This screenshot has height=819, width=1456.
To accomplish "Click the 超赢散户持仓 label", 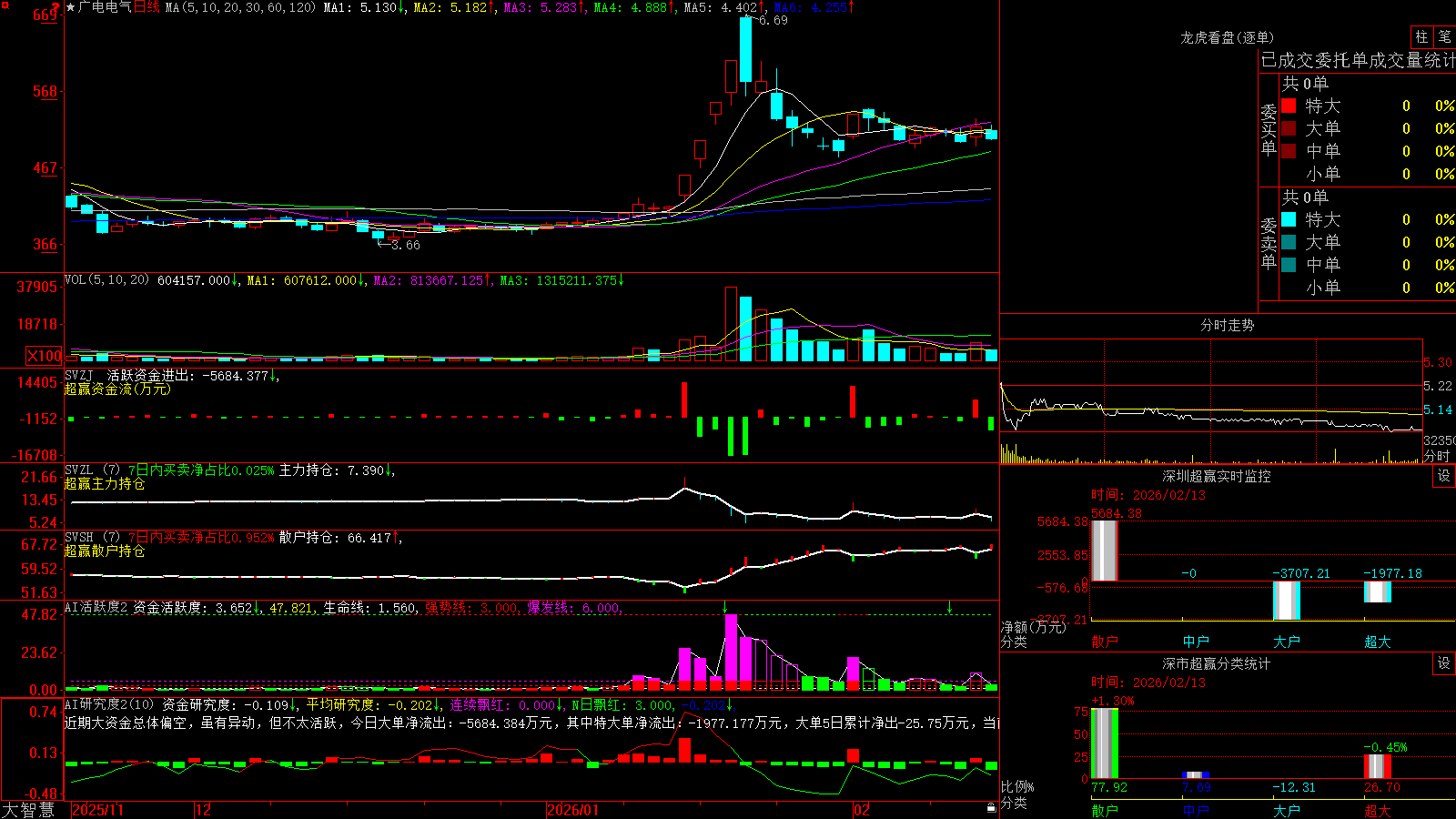I will pos(105,551).
